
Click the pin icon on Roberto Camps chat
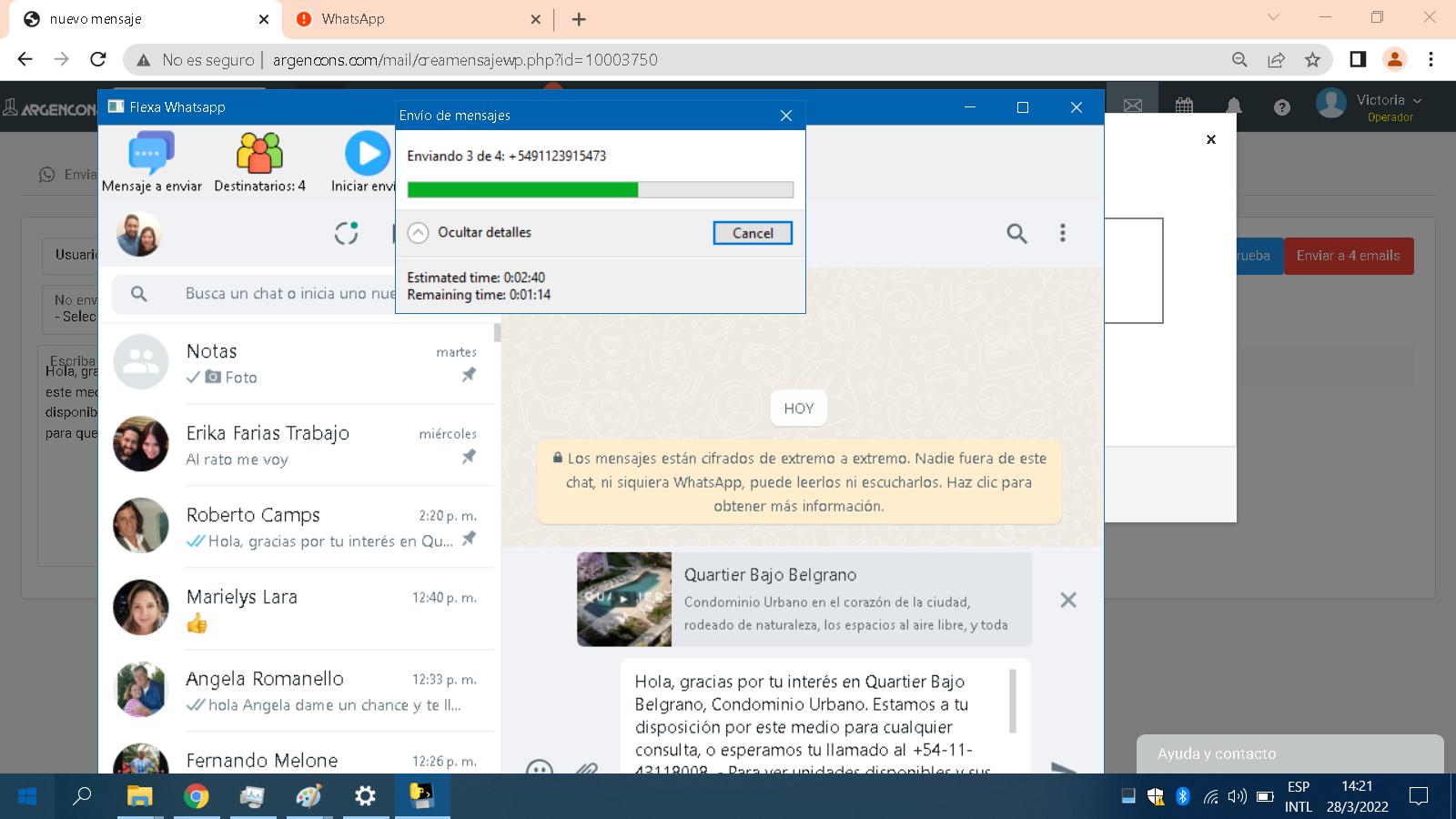coord(469,539)
